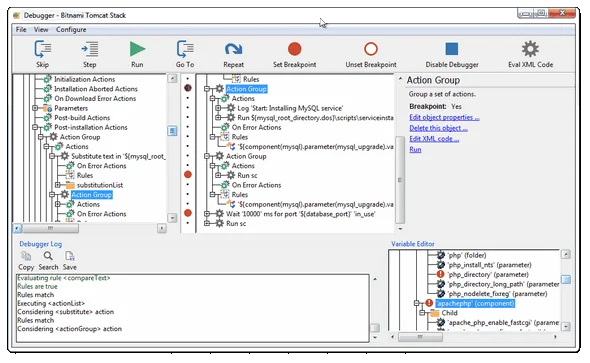Click the Variable Editor horizontal scrollbar thumb
The image size is (590, 363).
point(420,337)
